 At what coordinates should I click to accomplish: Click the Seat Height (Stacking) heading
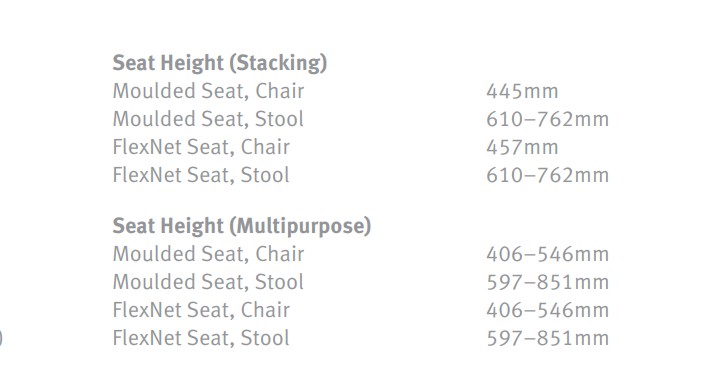coord(220,63)
